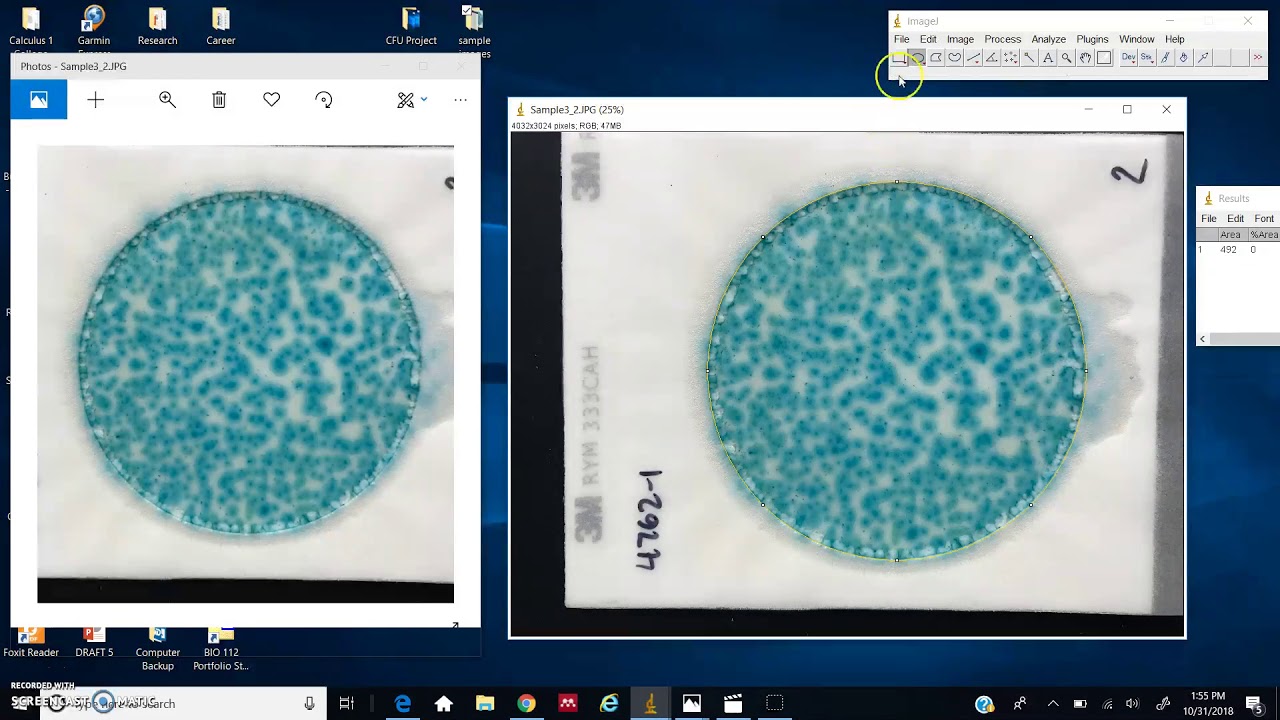
Task: Click the Zoom icon in Photos app
Action: 167,100
